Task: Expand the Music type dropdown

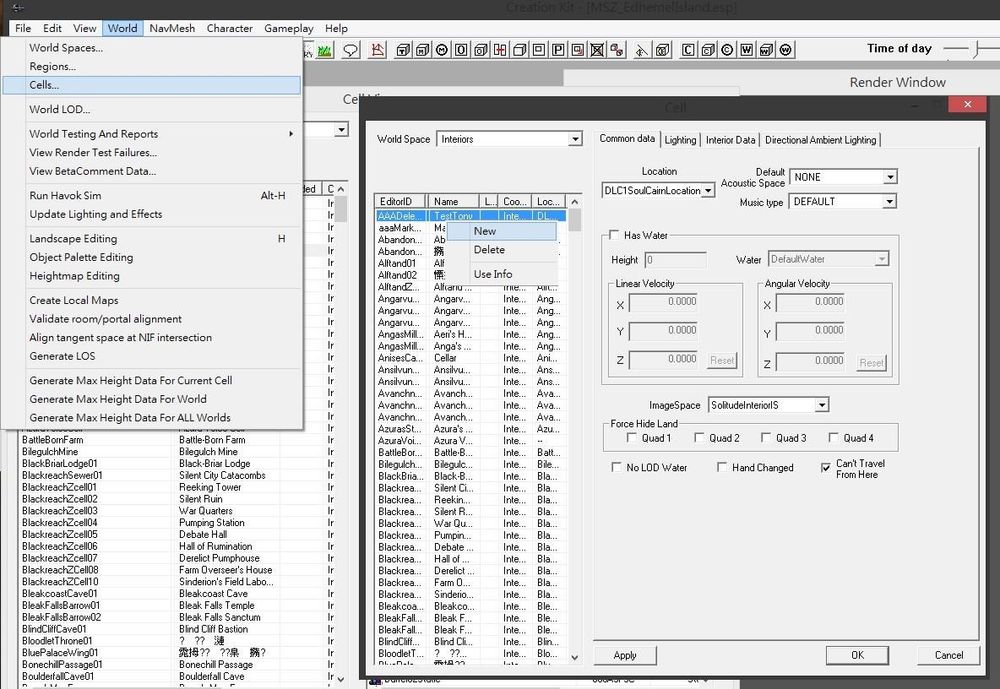Action: pyautogui.click(x=889, y=202)
